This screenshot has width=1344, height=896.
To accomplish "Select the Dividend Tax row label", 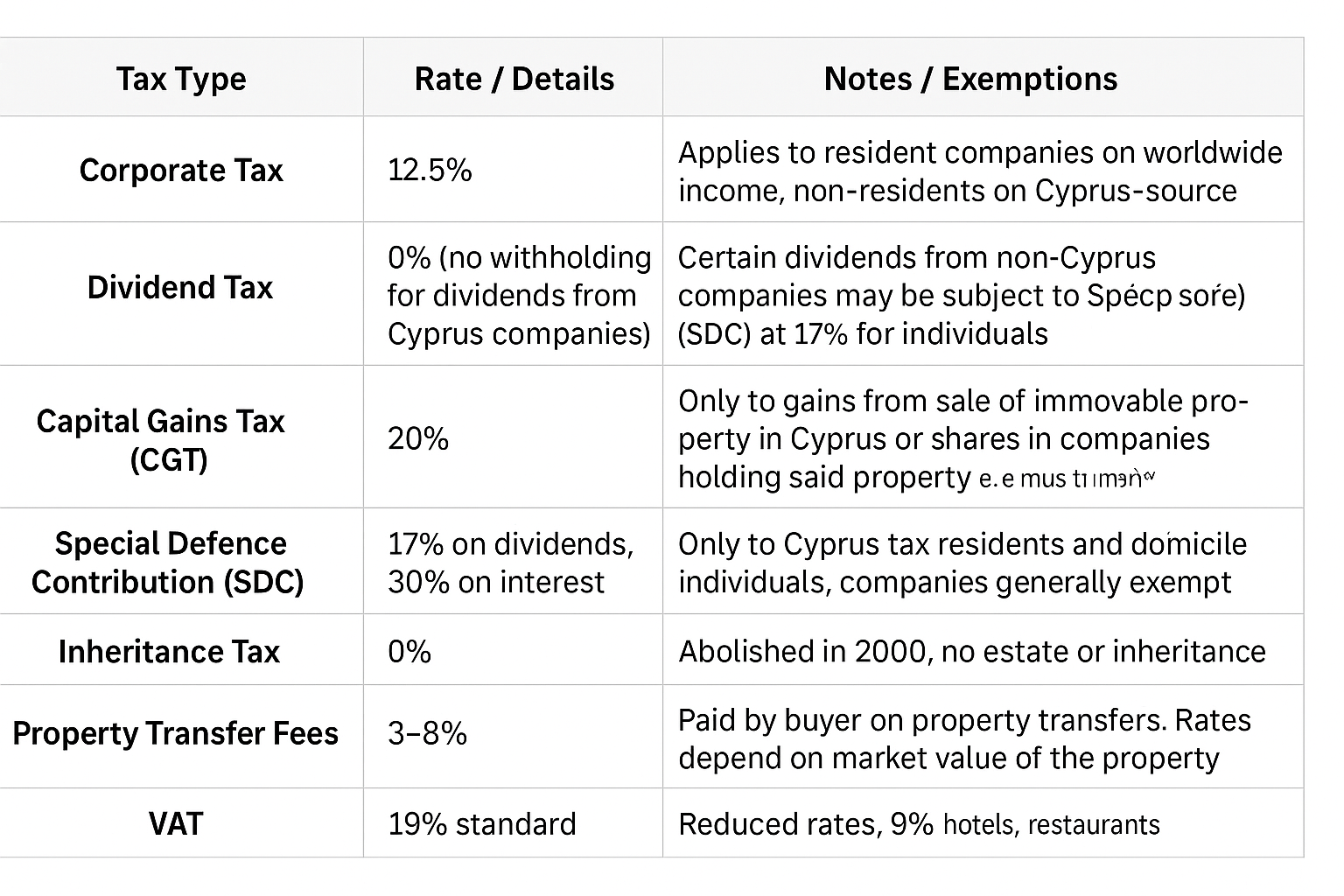I will [x=180, y=287].
